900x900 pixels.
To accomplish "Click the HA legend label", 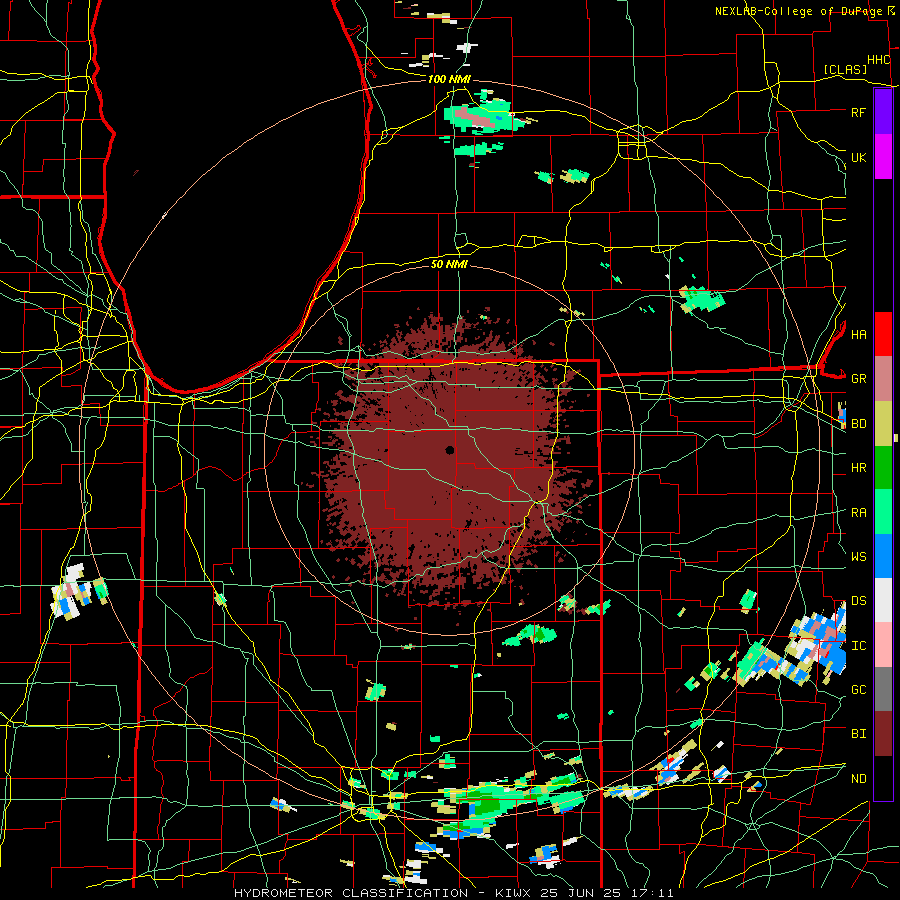I will 858,335.
